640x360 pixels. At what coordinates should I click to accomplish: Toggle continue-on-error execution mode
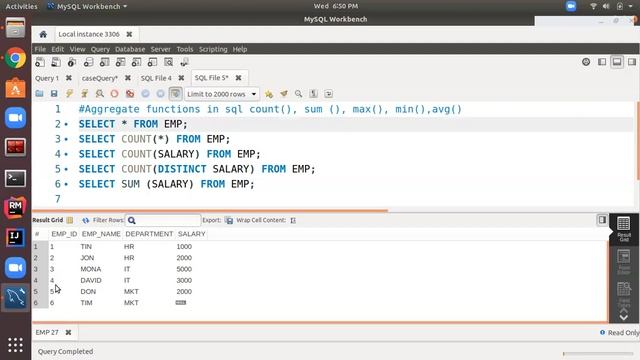coord(130,94)
